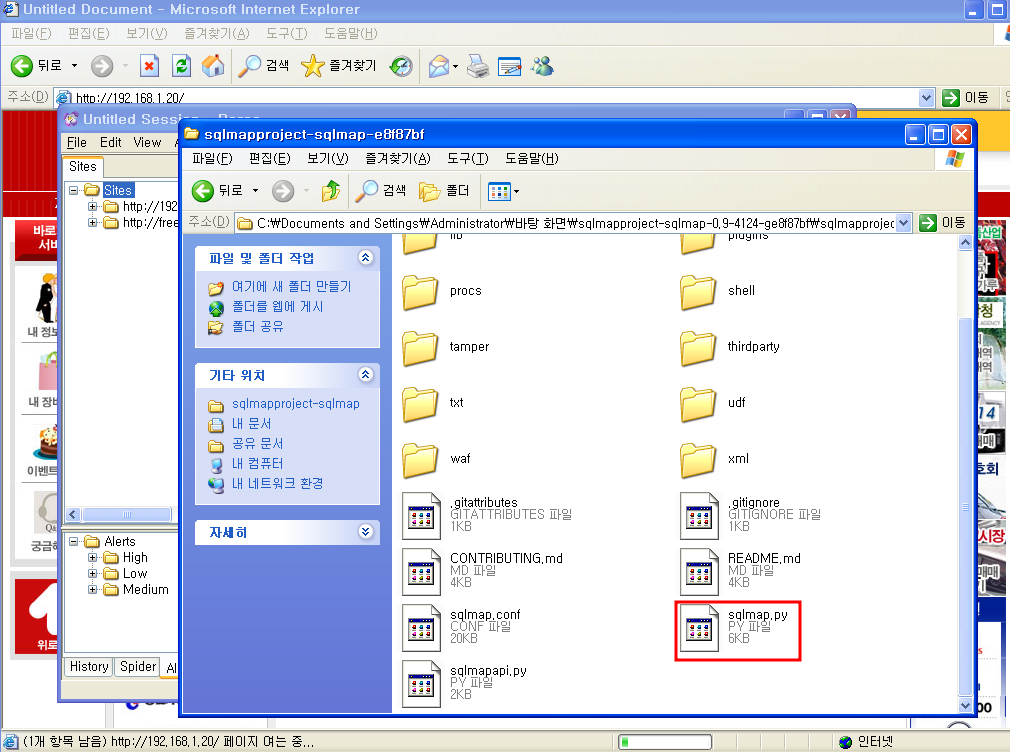1010x752 pixels.
Task: Open Explorer Back history dropdown arrow
Action: [x=255, y=191]
